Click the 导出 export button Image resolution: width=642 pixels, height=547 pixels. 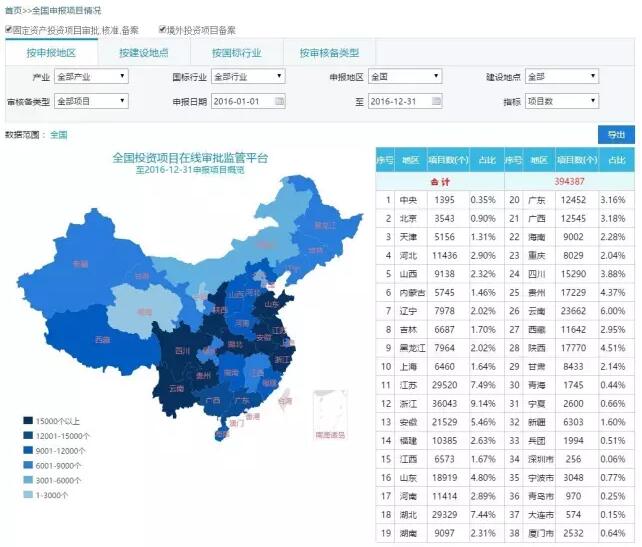point(614,135)
